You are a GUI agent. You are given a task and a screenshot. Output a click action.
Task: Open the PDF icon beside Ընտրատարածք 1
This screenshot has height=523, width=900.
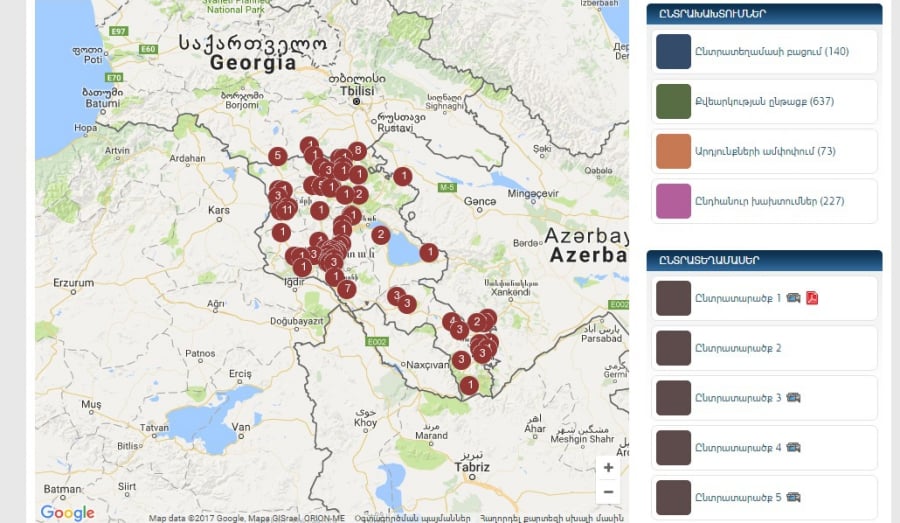point(812,298)
